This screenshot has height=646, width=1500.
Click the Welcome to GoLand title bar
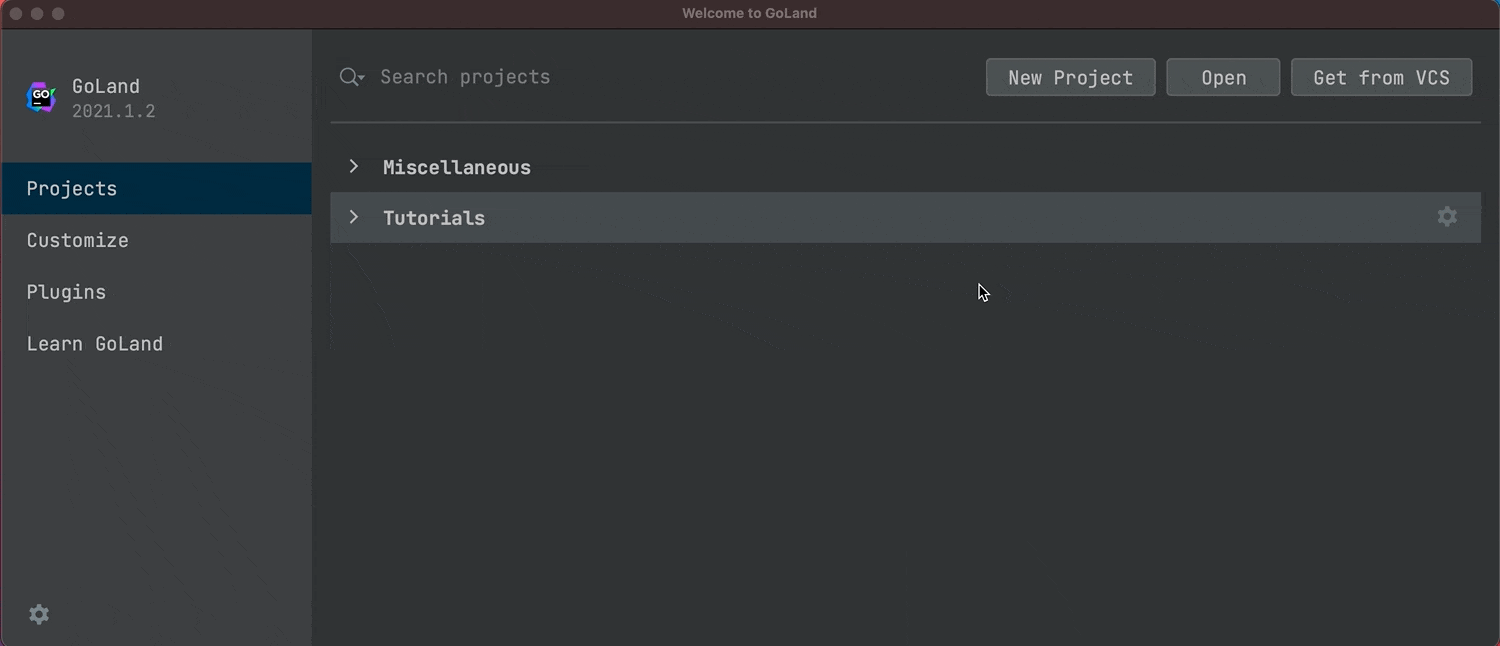749,14
